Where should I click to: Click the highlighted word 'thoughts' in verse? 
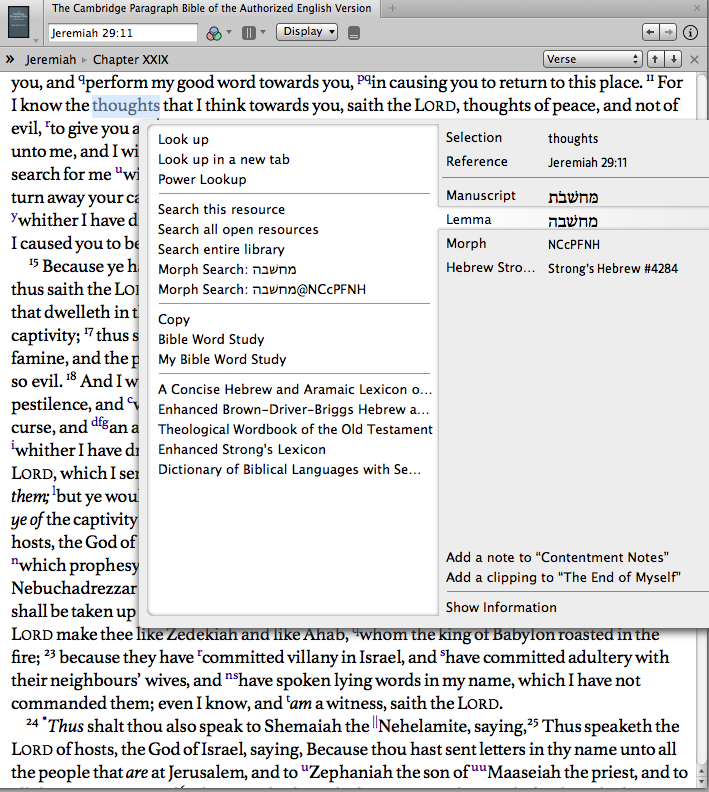click(x=126, y=106)
